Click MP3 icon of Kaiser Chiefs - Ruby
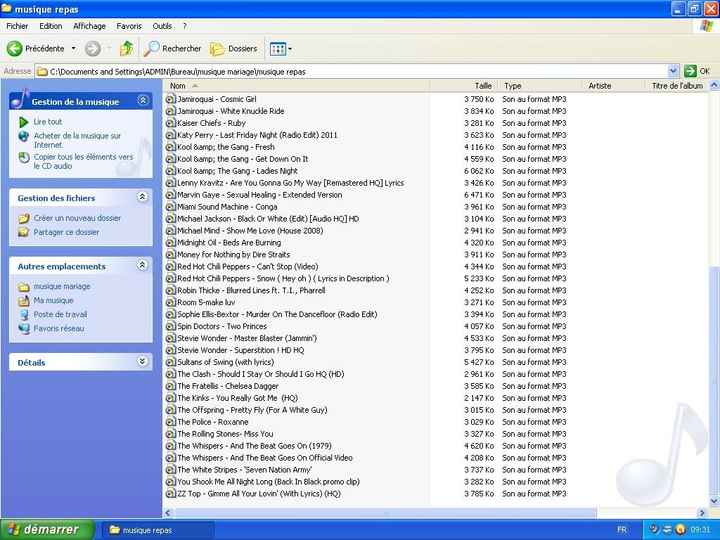Image resolution: width=720 pixels, height=540 pixels. 170,123
